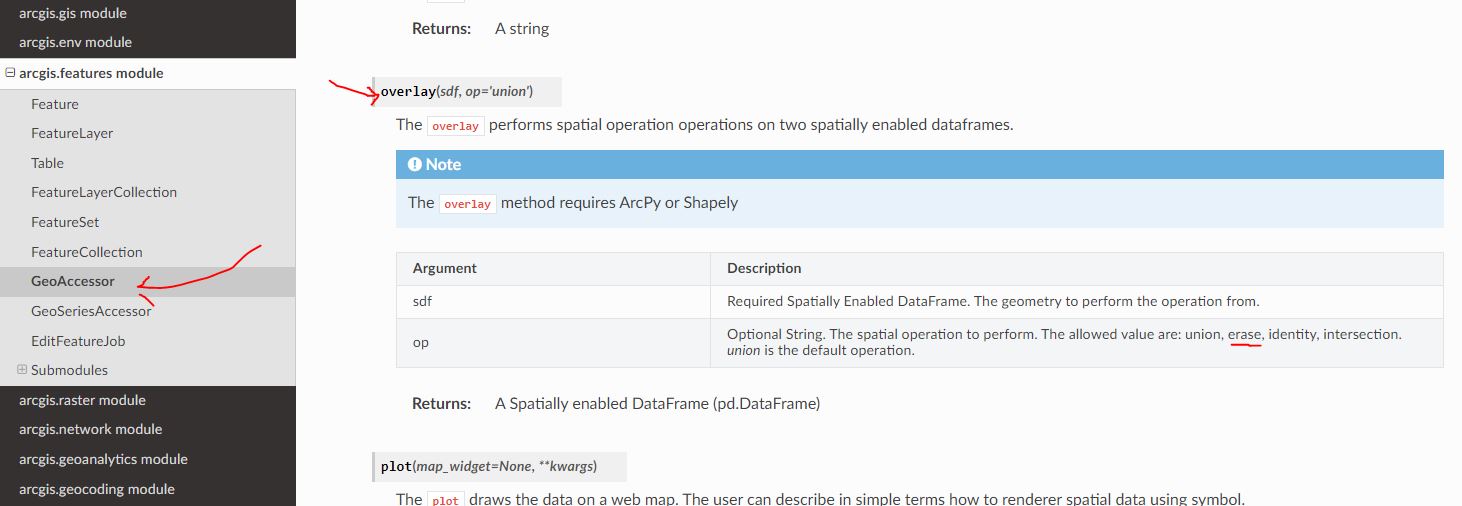Screen dimensions: 1462x506
Task: Click the 'Required Spatially Enabled DataFrame' description
Action: pos(993,301)
